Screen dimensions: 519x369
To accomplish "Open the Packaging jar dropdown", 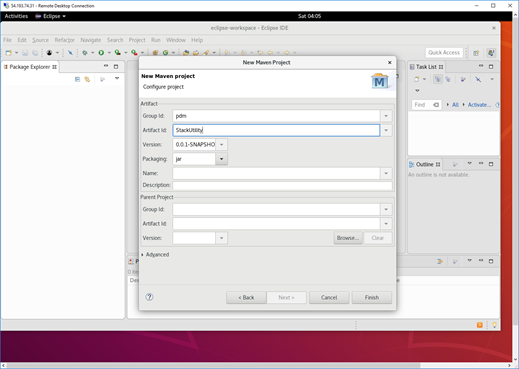I will [222, 159].
